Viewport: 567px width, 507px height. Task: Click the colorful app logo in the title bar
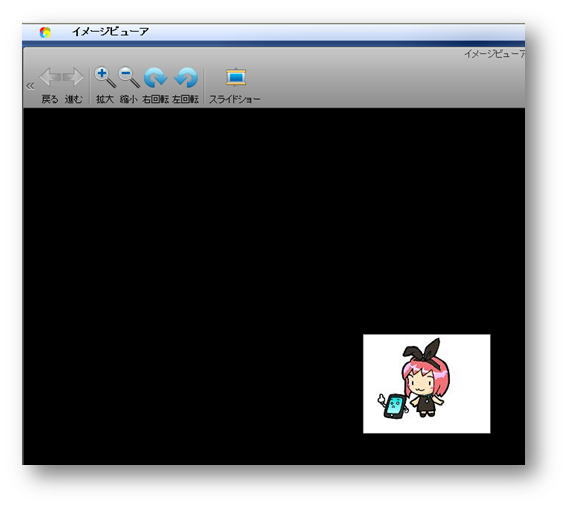(45, 32)
